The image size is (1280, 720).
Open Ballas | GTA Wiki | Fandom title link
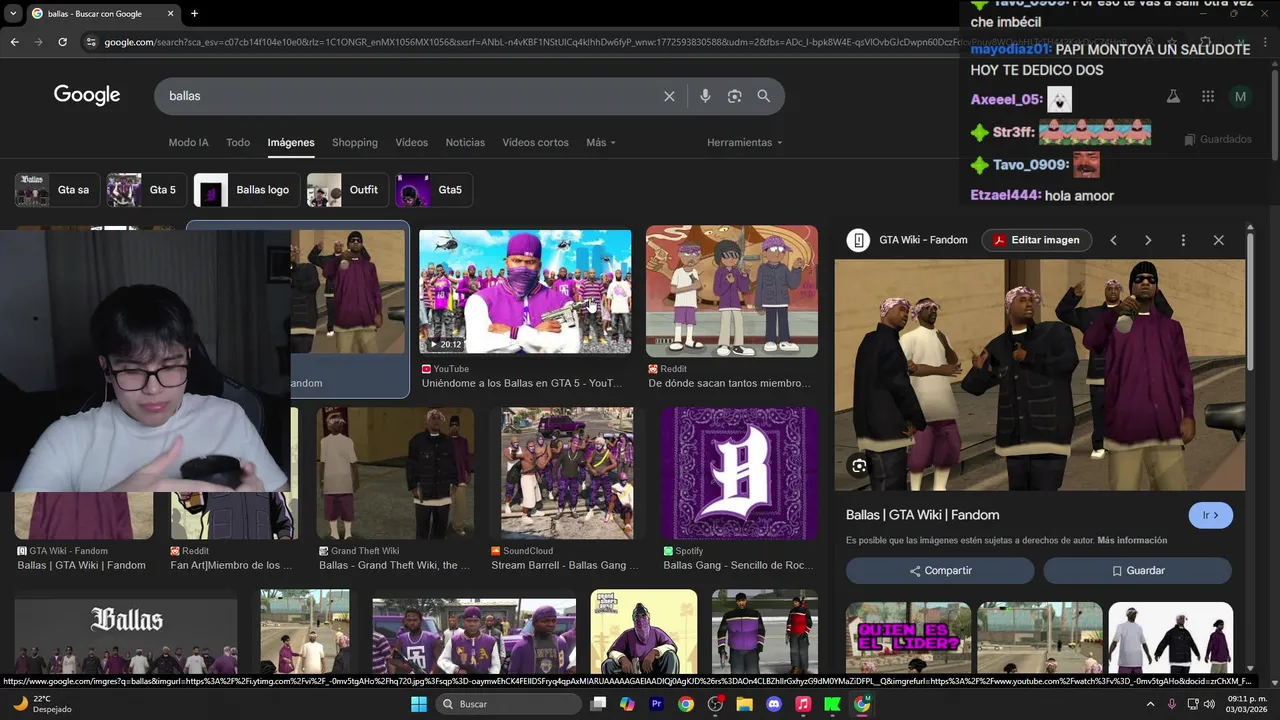click(x=923, y=515)
